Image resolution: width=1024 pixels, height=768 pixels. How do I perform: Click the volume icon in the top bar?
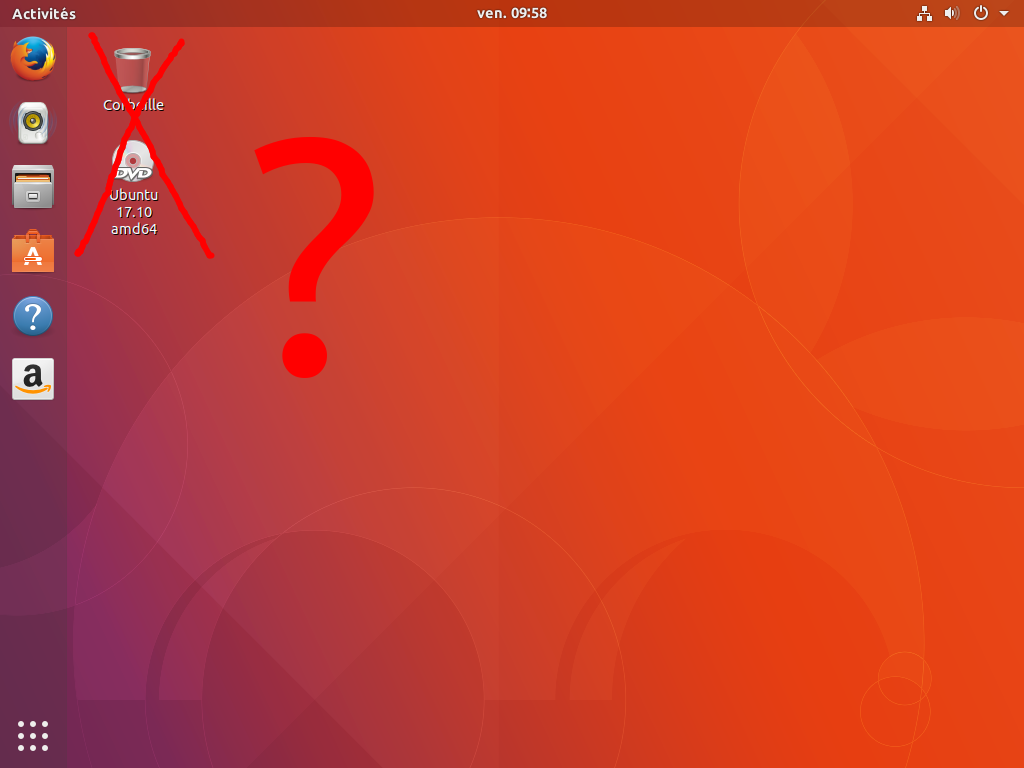(951, 13)
